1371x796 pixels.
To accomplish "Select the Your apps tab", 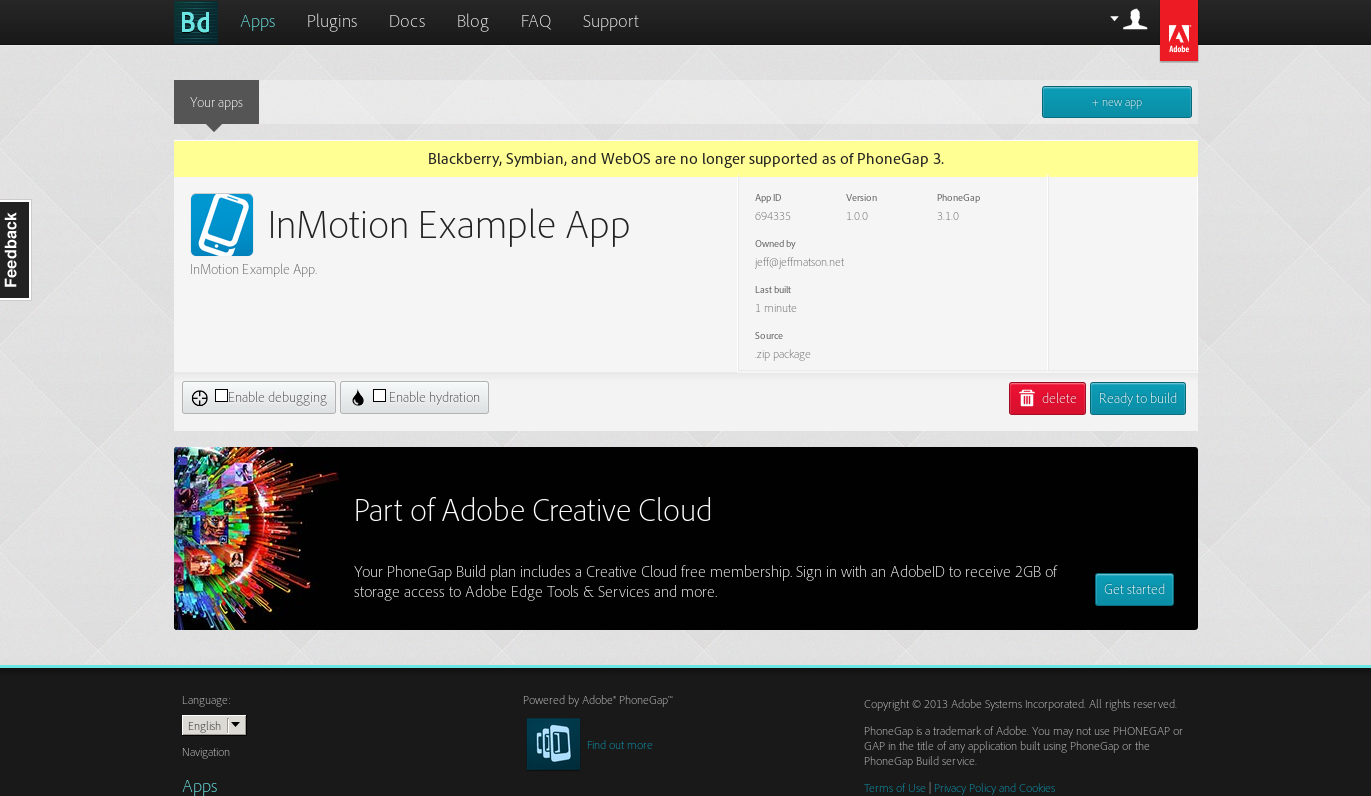I will (216, 102).
